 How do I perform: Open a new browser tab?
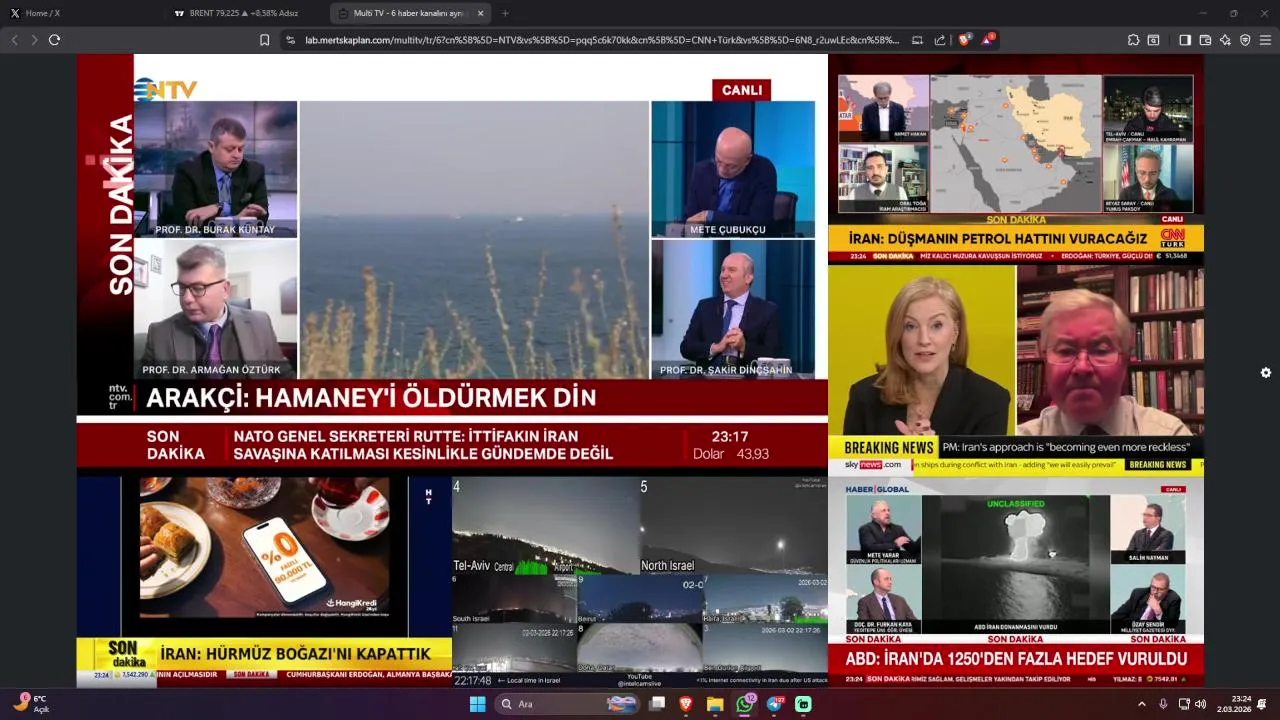pos(505,13)
